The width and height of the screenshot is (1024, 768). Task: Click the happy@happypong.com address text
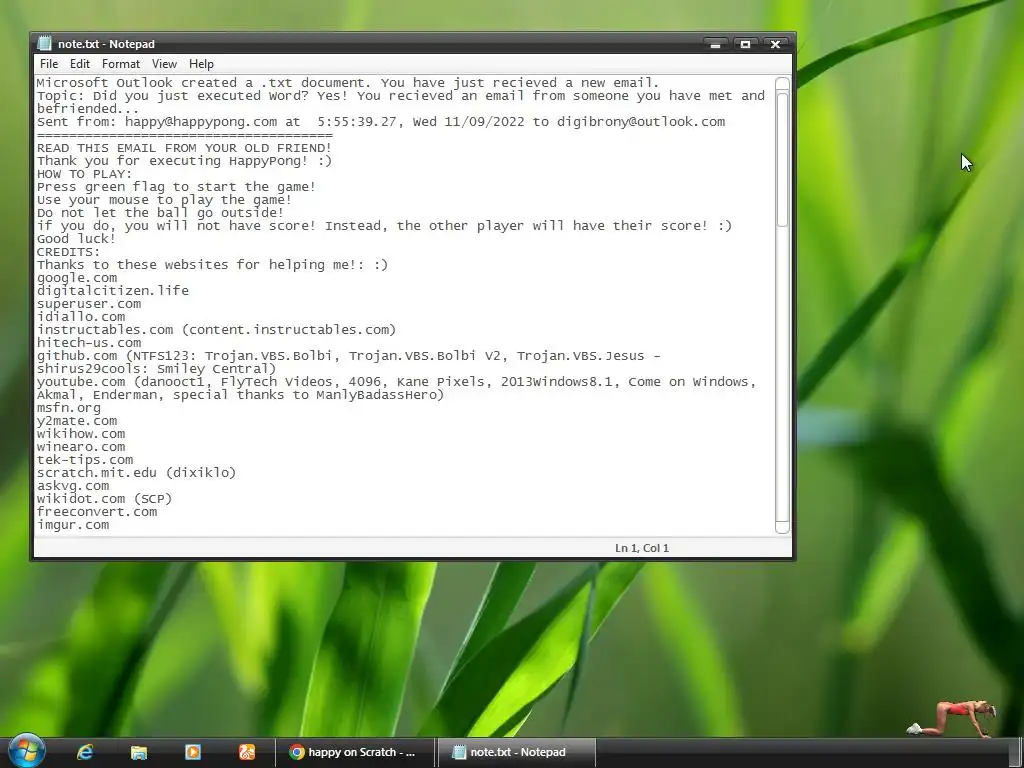201,122
